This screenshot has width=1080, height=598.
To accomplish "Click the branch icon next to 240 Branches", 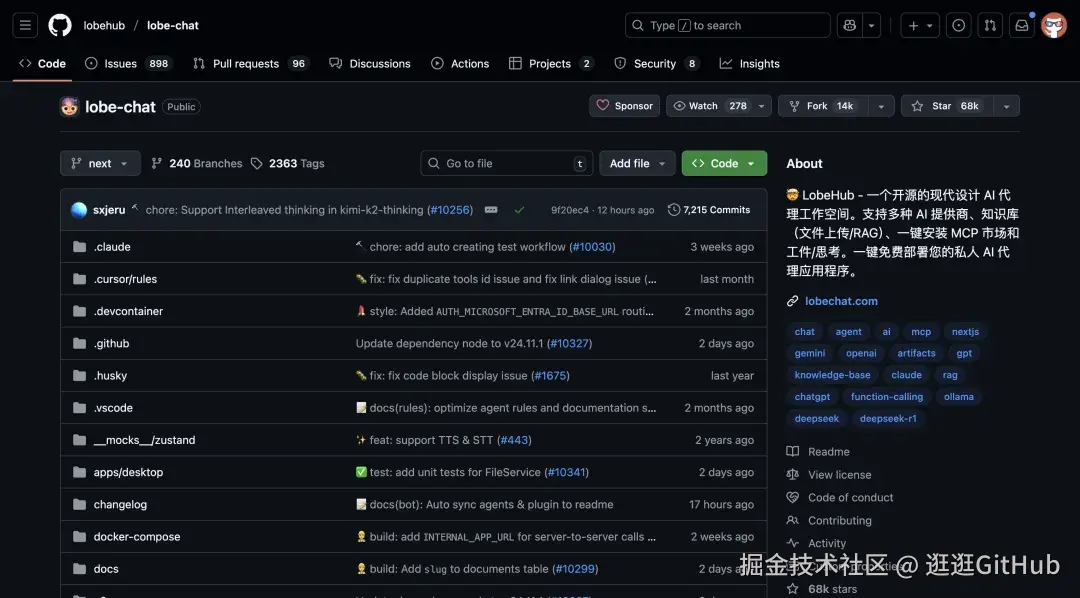I will 156,163.
